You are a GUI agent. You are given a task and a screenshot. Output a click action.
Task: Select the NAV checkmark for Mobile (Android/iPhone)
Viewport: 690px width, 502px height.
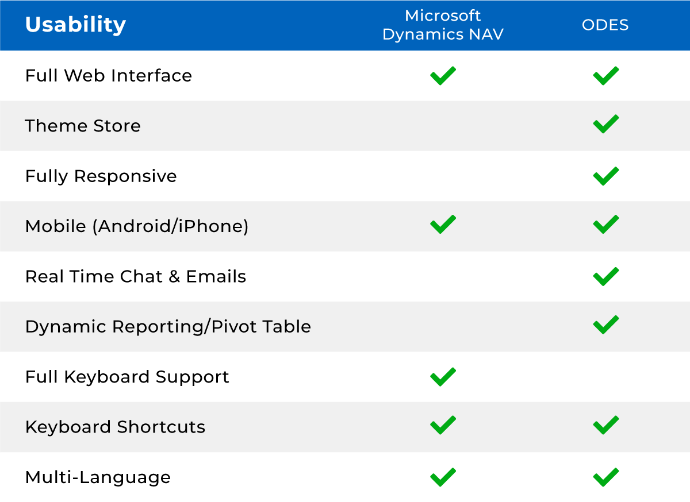click(x=443, y=224)
